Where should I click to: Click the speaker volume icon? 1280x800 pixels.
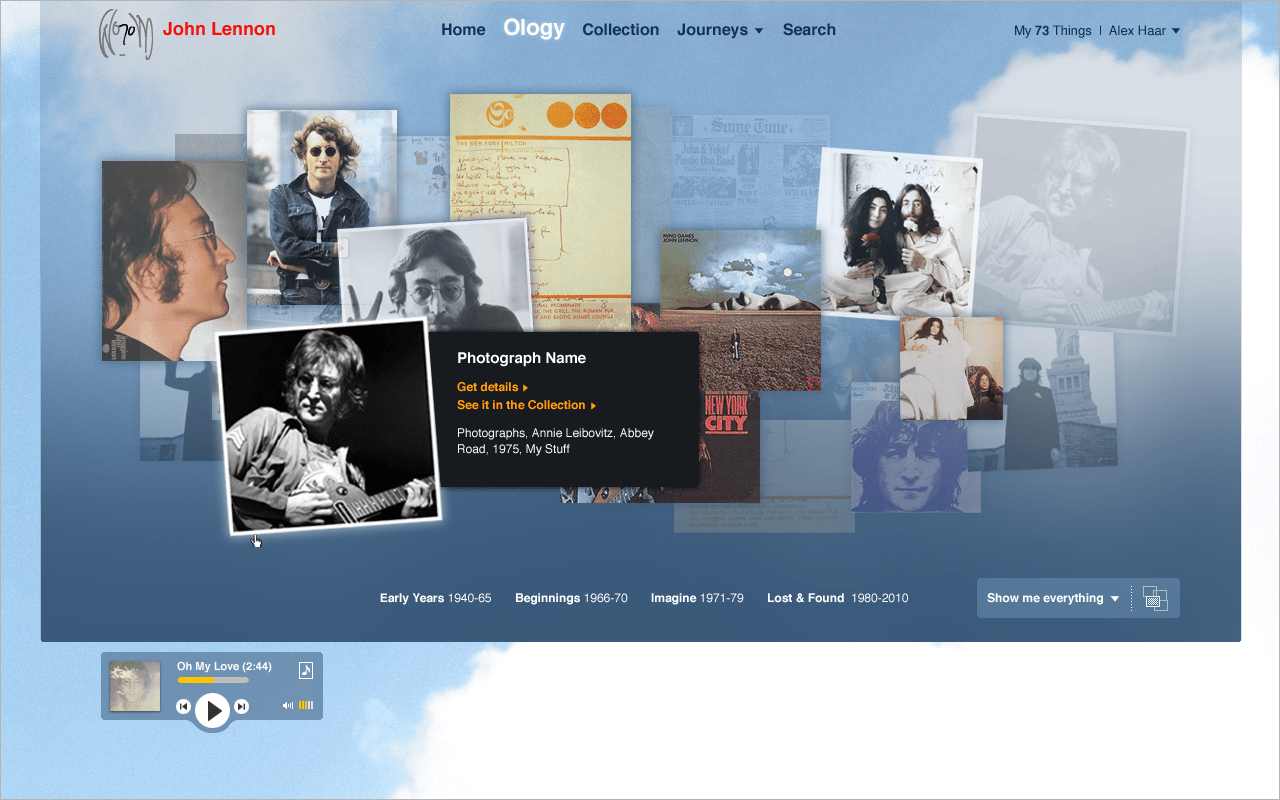coord(288,705)
